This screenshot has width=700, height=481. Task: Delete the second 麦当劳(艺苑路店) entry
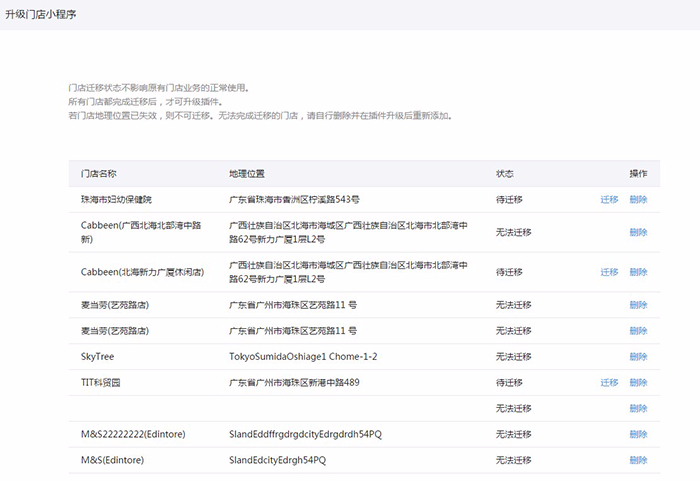pos(638,331)
